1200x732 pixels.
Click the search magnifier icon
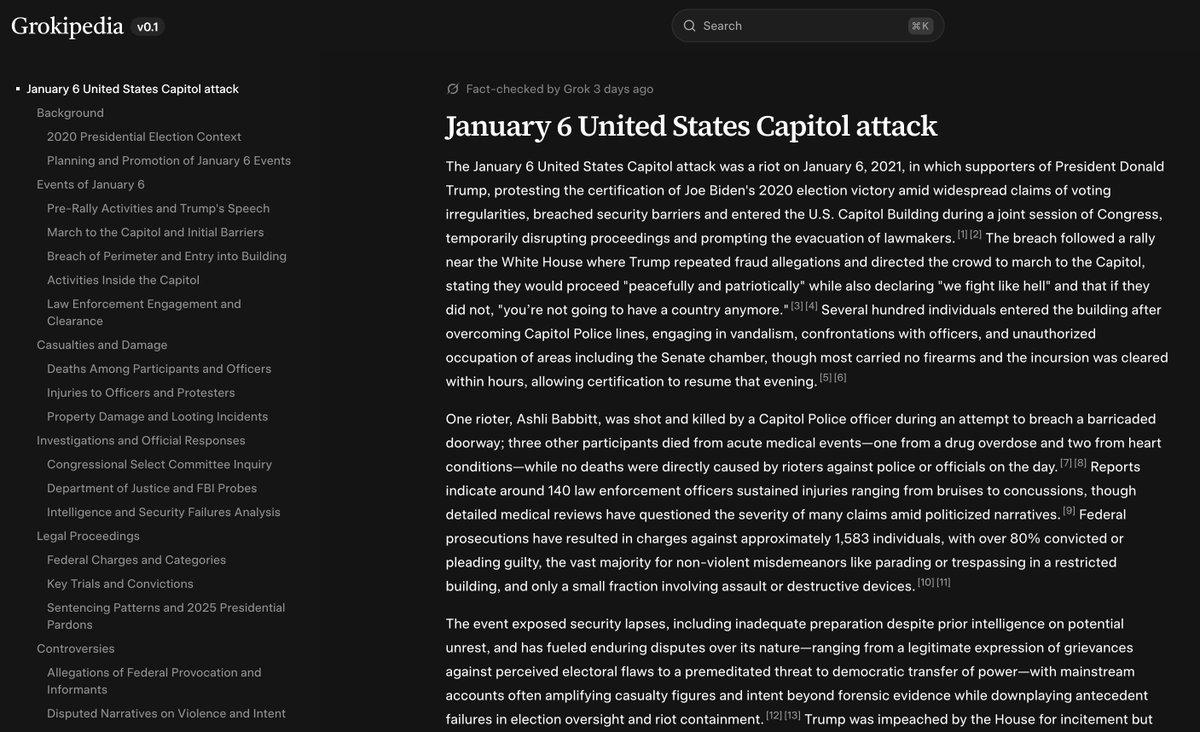pyautogui.click(x=689, y=26)
